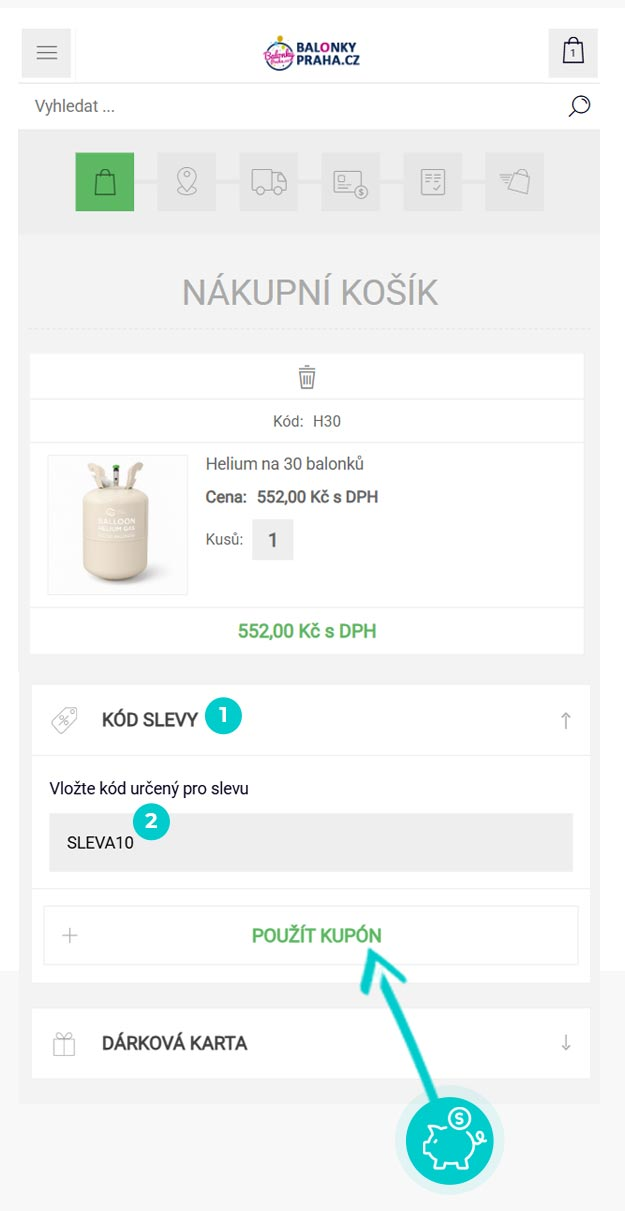The image size is (625, 1211).
Task: Open the Dárková karta header
Action: point(174,1043)
